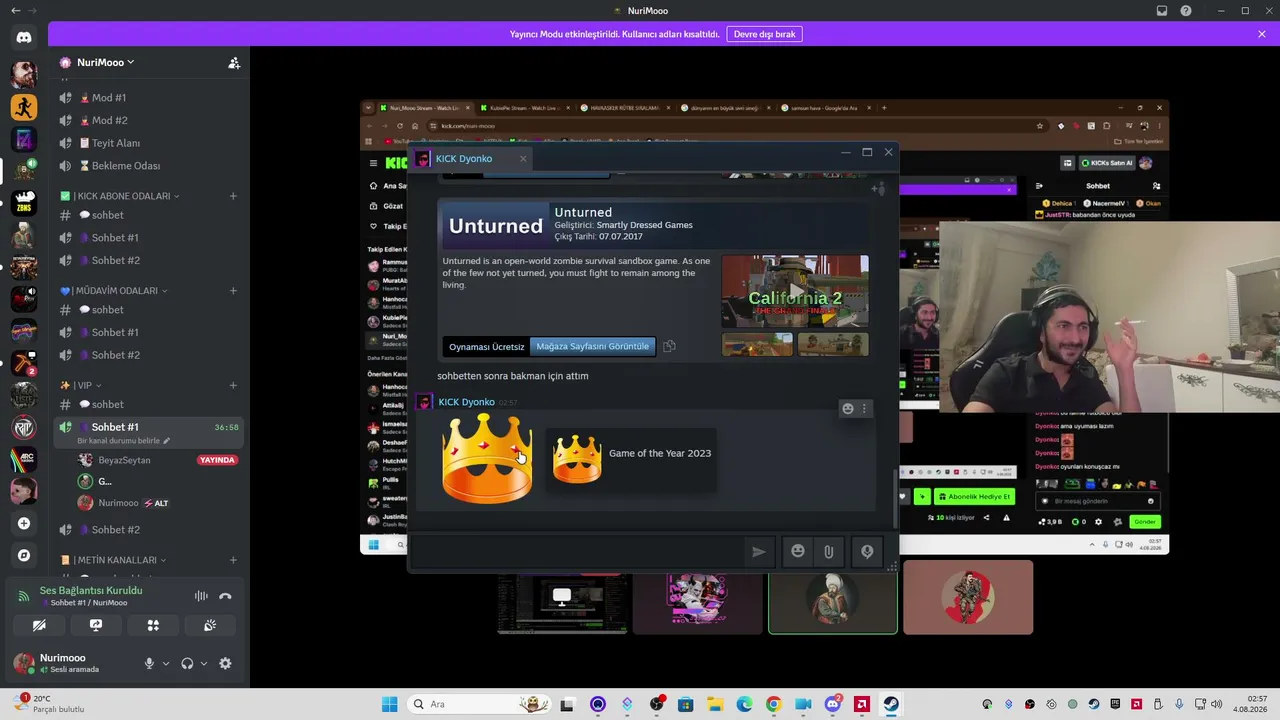Screen dimensions: 1280x720
Task: Click the Steam chat message input field
Action: click(x=577, y=551)
